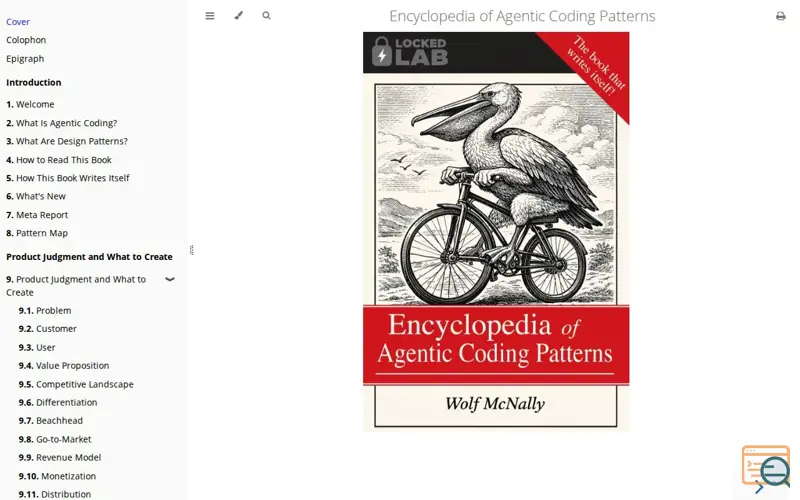Select section 9.11. Distribution
The height and width of the screenshot is (500, 800).
click(x=55, y=494)
